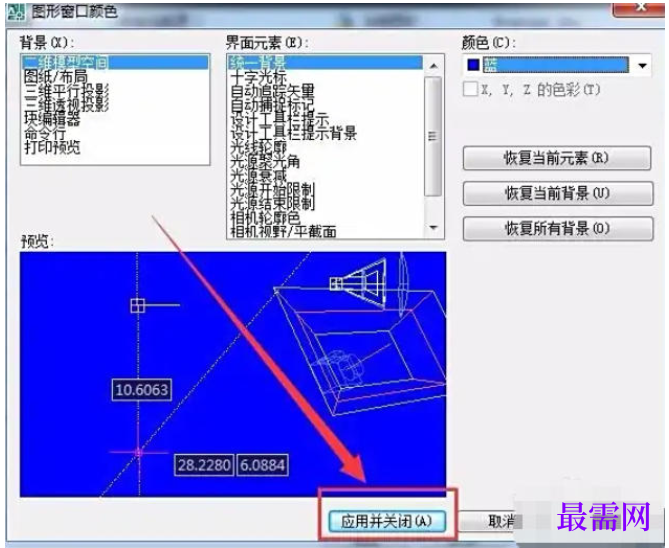Select 图纸/布局 in the background list
Screen dimensions: 669x548
[55, 77]
